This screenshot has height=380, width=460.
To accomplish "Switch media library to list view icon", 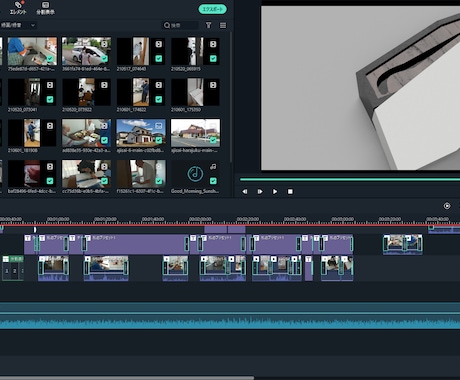I will [x=223, y=25].
